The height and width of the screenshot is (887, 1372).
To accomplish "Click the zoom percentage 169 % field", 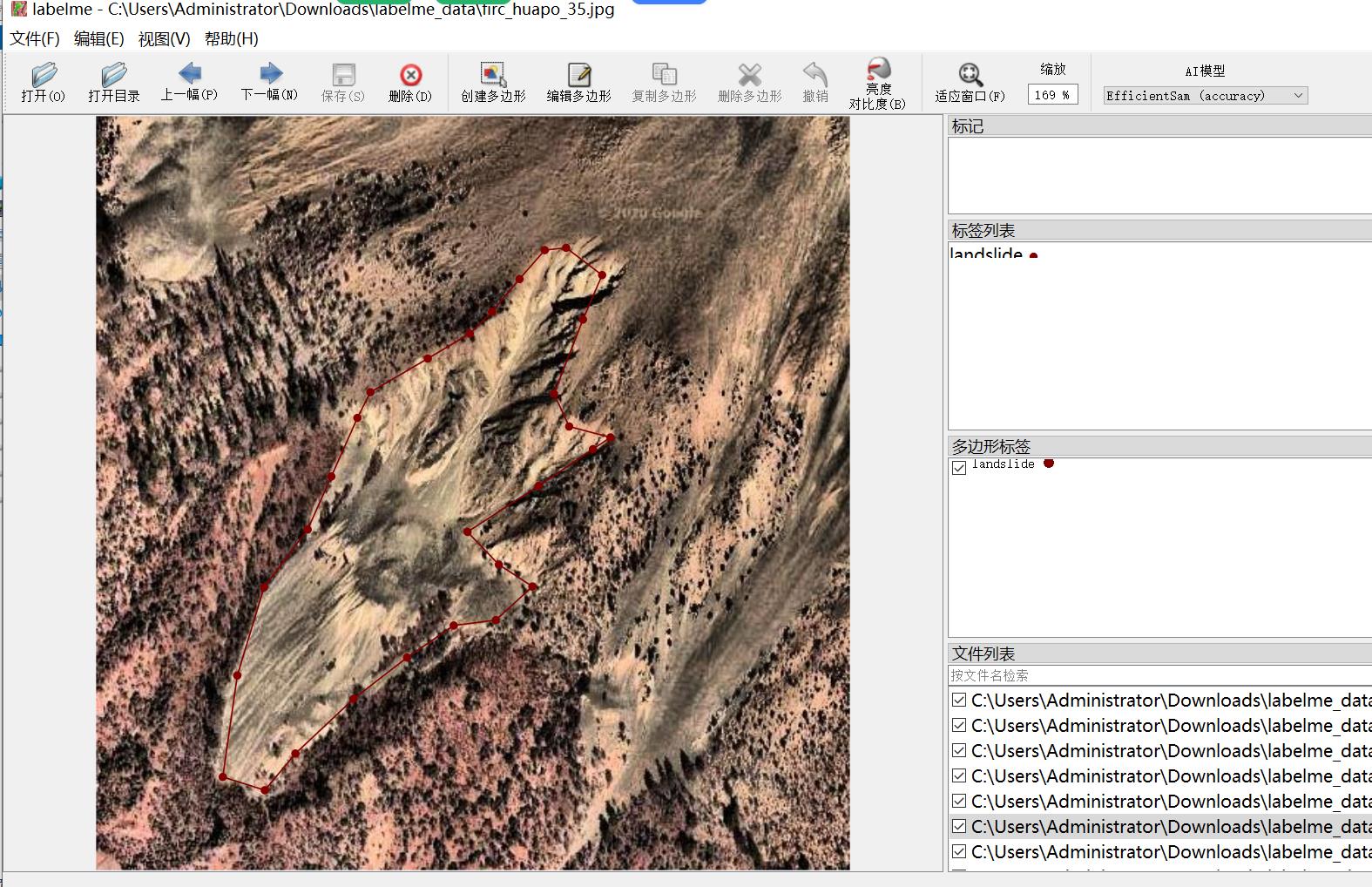I will 1052,95.
